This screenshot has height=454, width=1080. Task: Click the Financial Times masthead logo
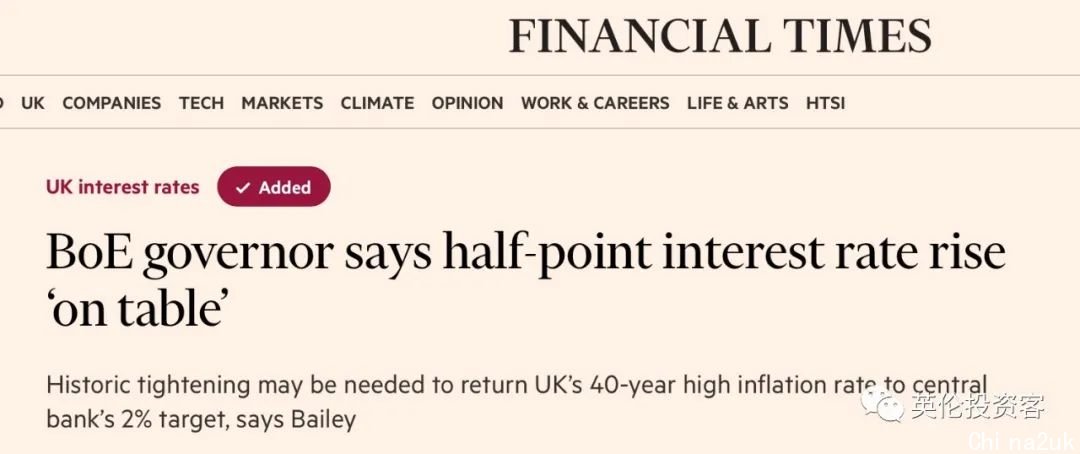pyautogui.click(x=720, y=36)
